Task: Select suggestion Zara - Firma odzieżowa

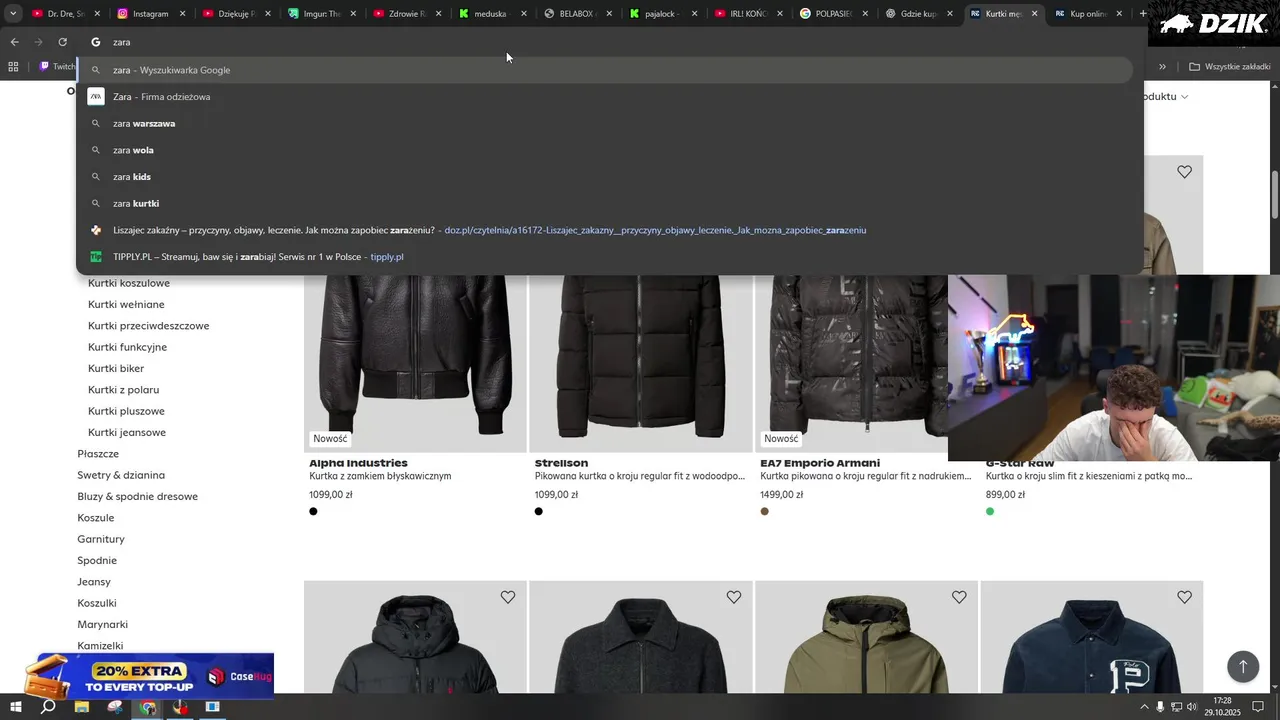Action: click(x=606, y=97)
